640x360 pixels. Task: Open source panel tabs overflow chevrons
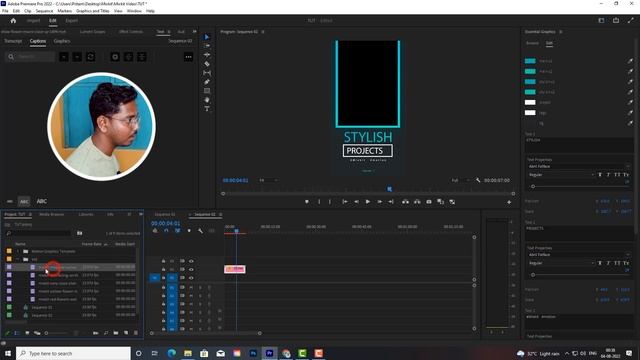[x=194, y=31]
